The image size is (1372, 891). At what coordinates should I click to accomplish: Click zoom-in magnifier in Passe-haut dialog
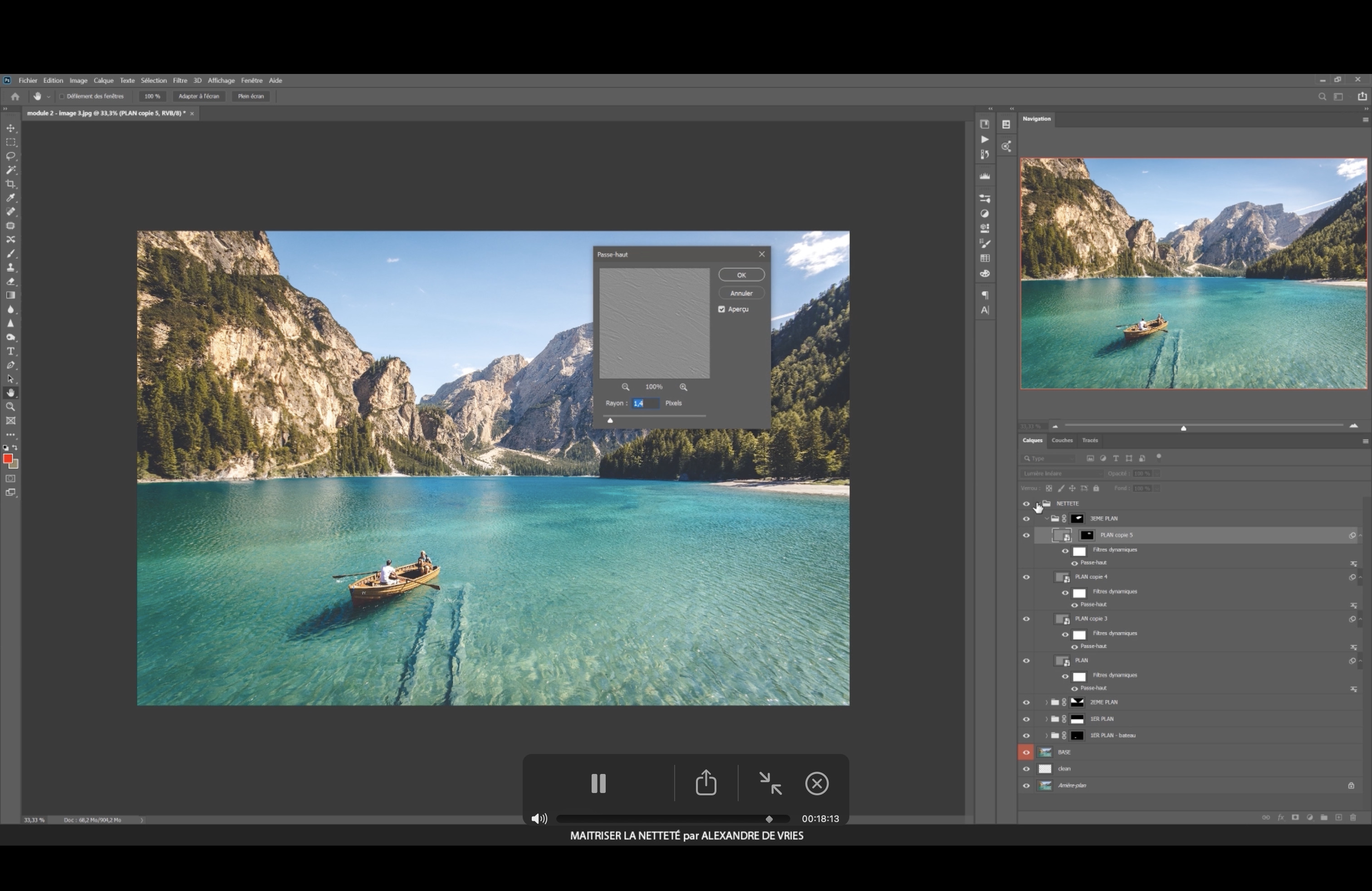click(684, 387)
